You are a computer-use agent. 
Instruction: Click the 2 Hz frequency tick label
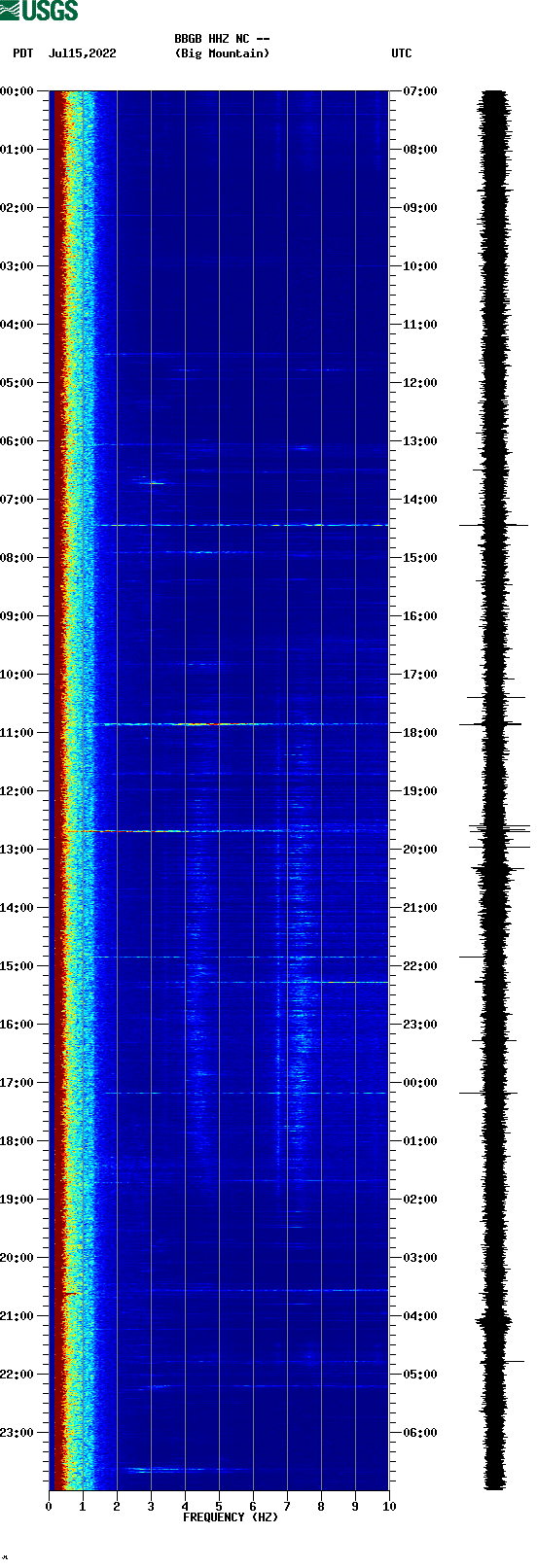click(117, 1507)
